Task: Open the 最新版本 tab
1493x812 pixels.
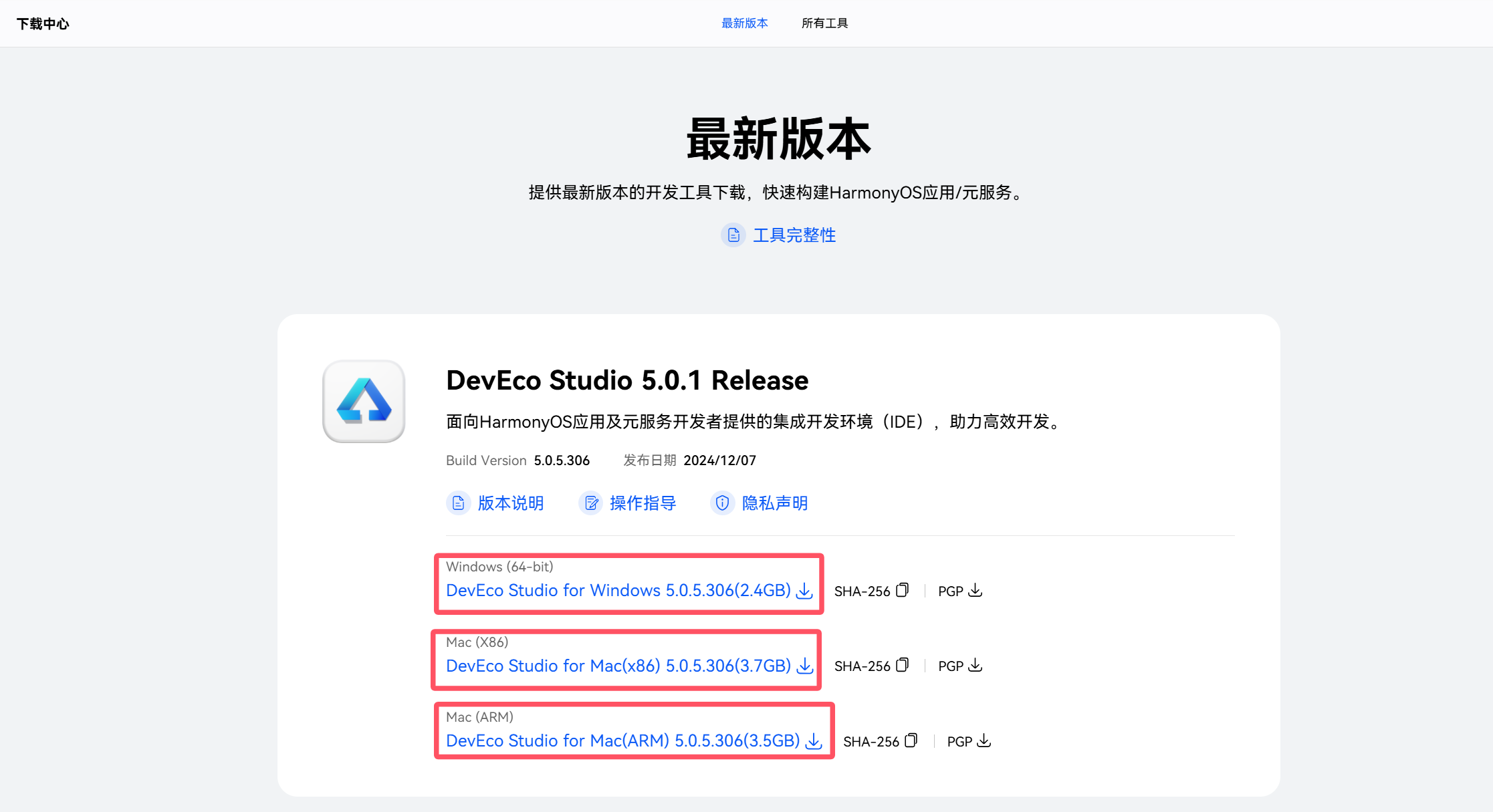Action: (x=744, y=23)
